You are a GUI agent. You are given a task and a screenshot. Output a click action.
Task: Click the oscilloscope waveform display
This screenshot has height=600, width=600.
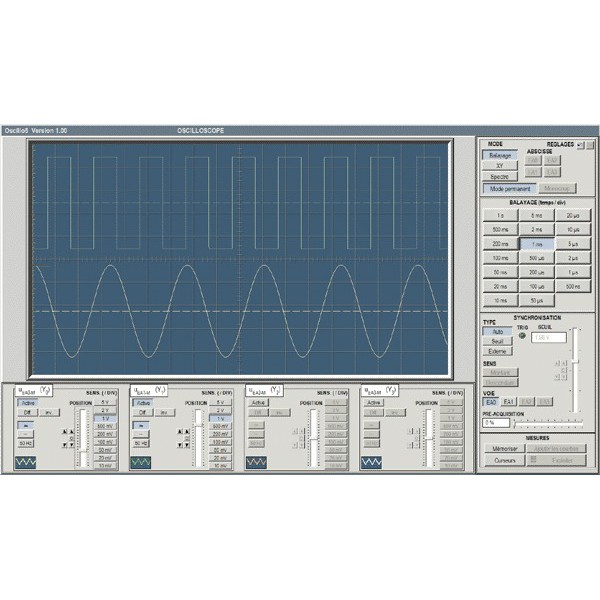[x=240, y=258]
